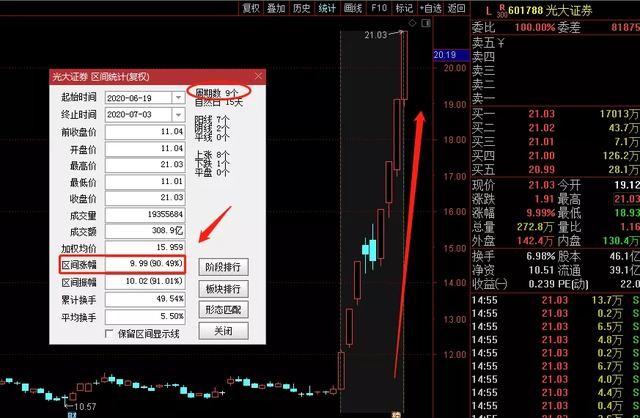Click the marker icon at chart bottom
The width and height of the screenshot is (640, 418).
396,415
